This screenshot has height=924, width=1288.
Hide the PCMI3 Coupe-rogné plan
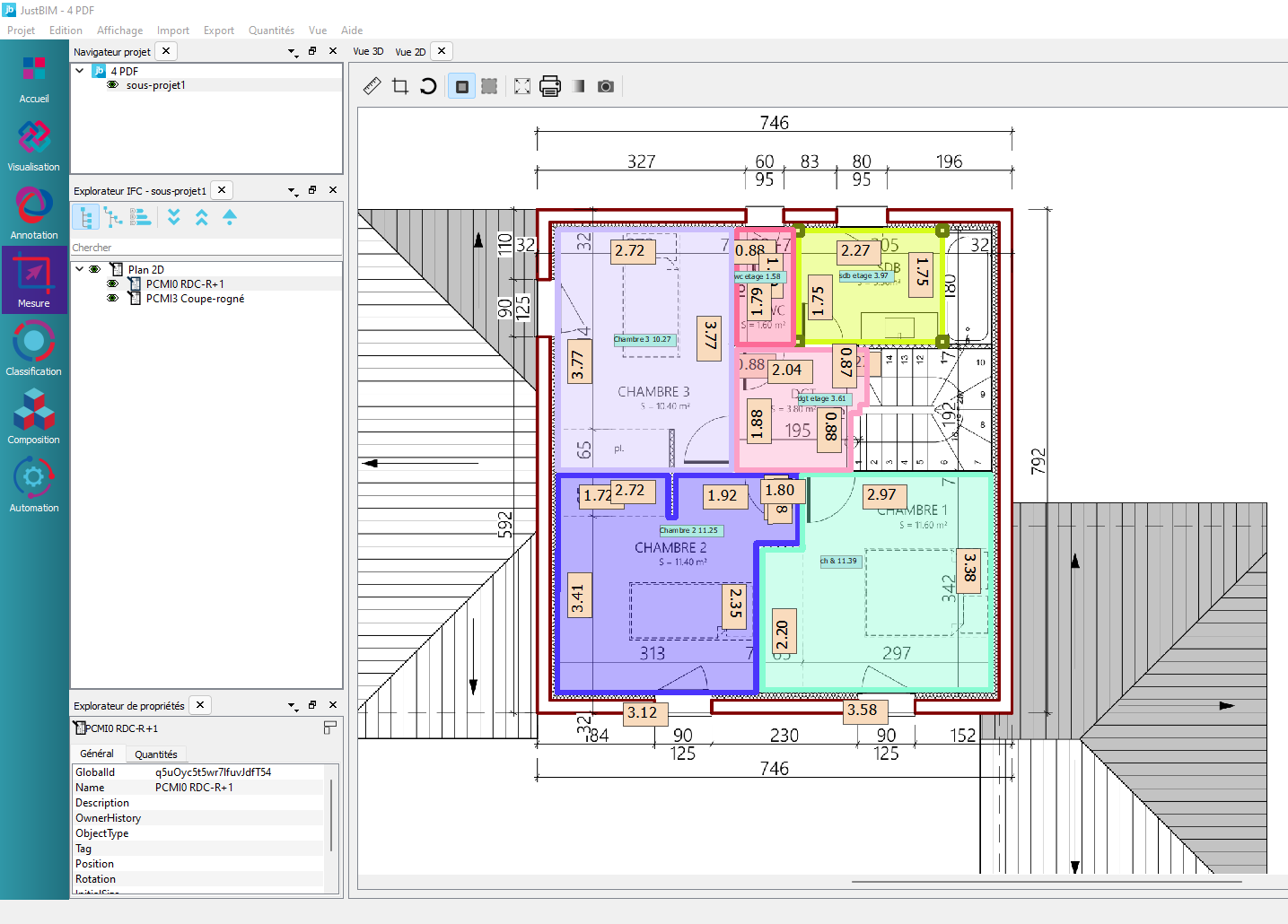pyautogui.click(x=113, y=299)
